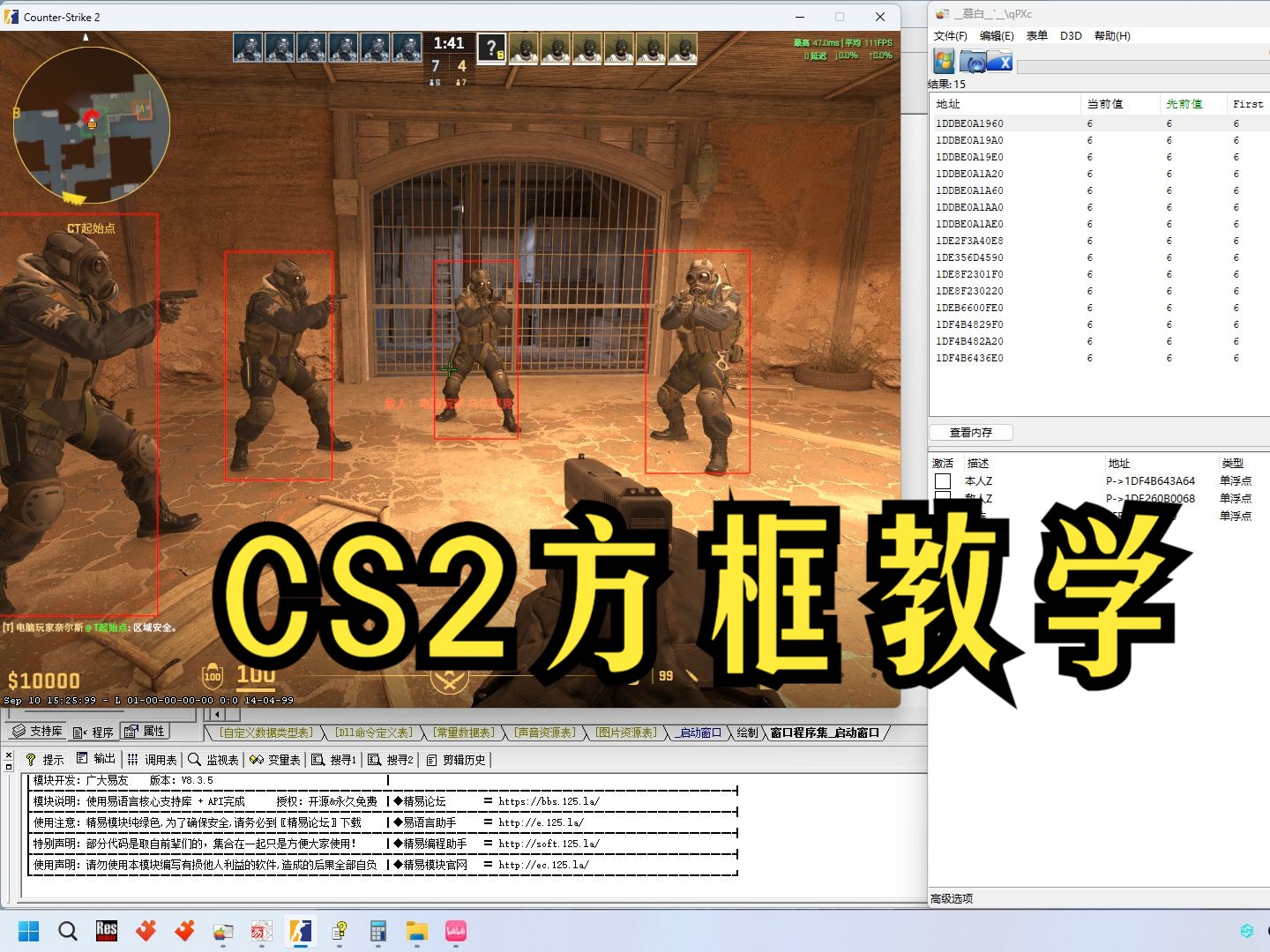Click the 查看内存 button
The width and height of the screenshot is (1270, 952).
pos(971,432)
